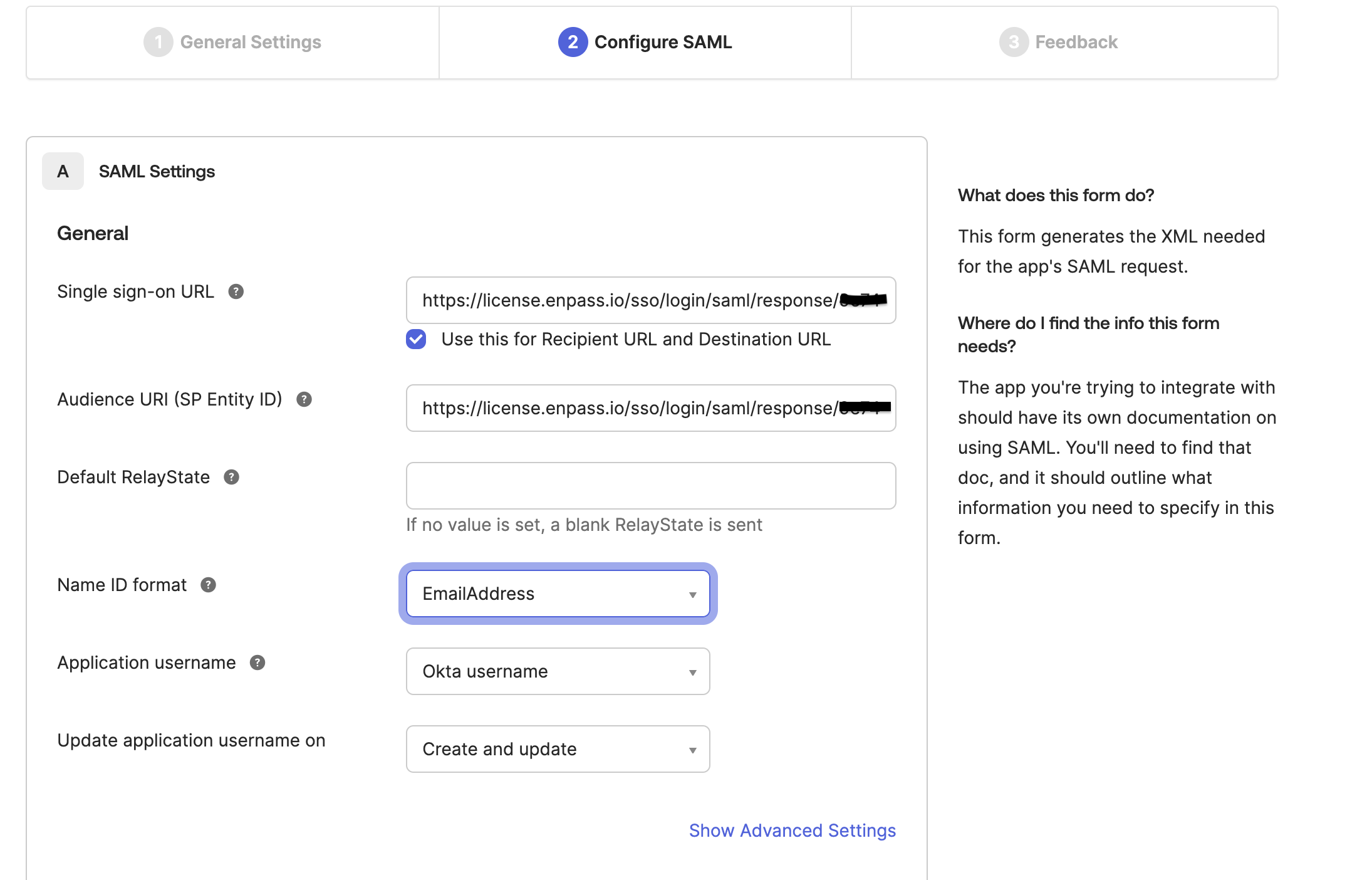View help for Default RelayState
The image size is (1372, 880).
[x=232, y=477]
